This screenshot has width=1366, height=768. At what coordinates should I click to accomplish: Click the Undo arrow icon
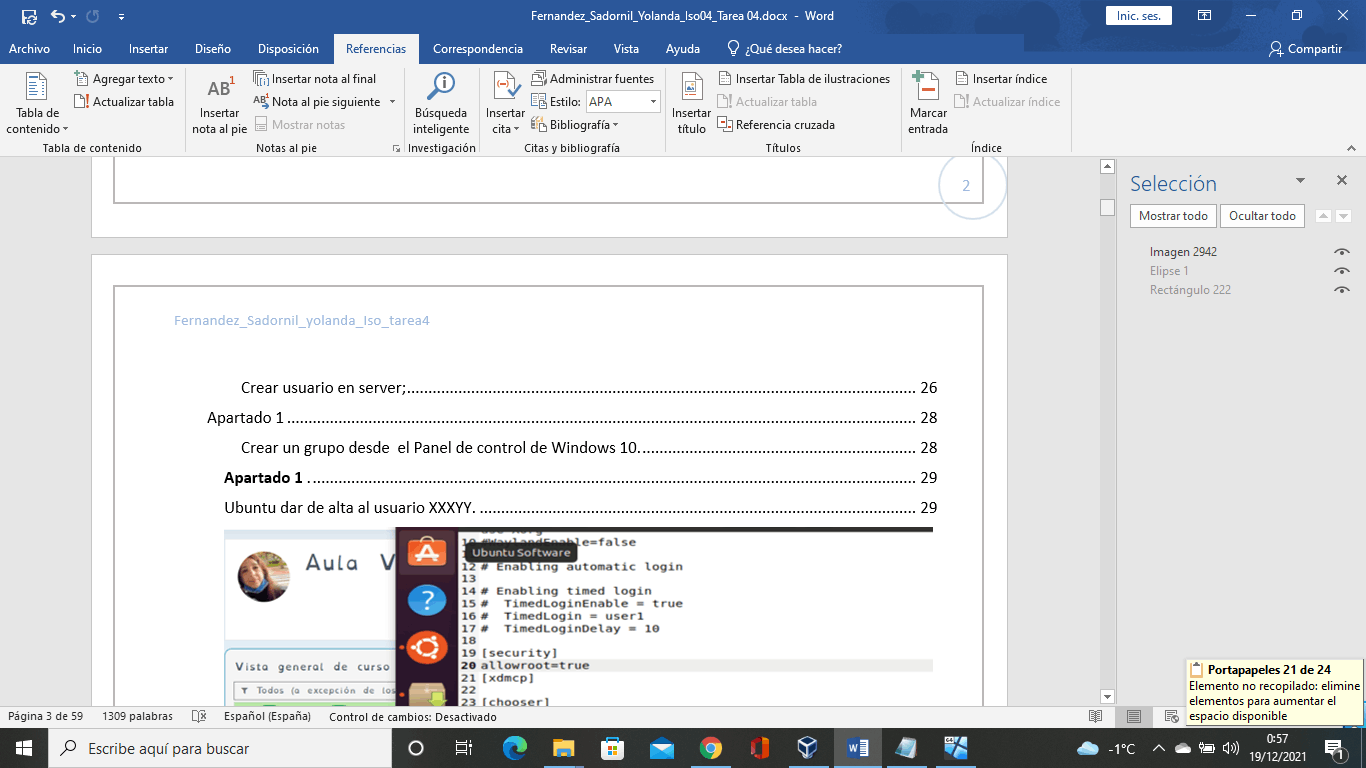point(58,16)
